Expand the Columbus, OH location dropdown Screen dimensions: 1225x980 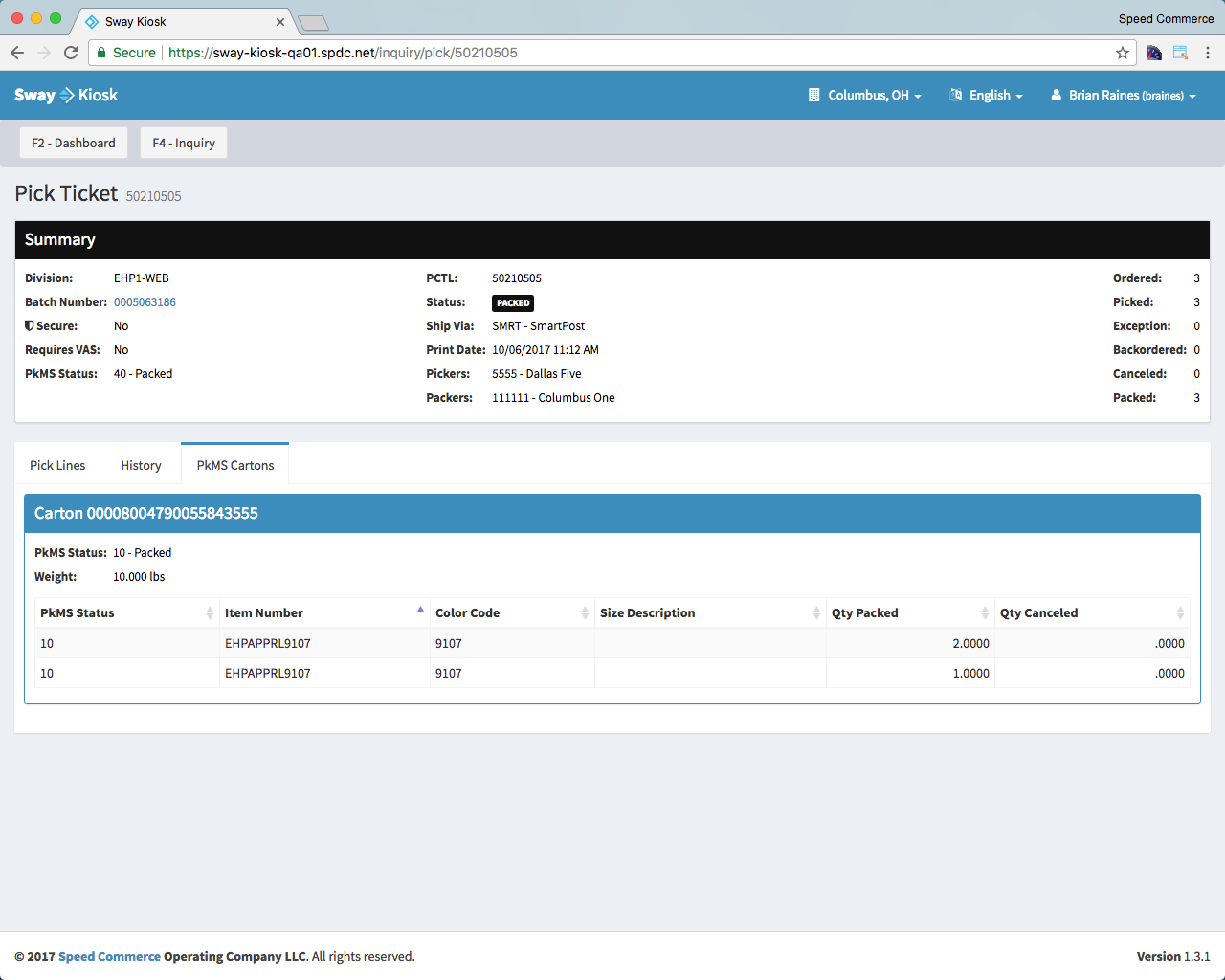[866, 95]
